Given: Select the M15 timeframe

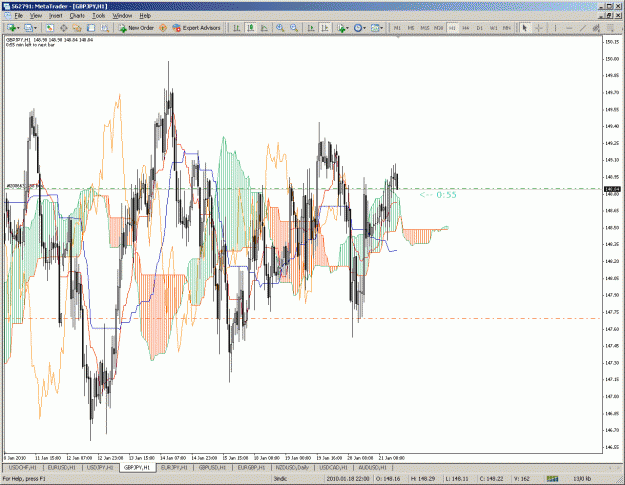Looking at the screenshot, I should coord(425,28).
